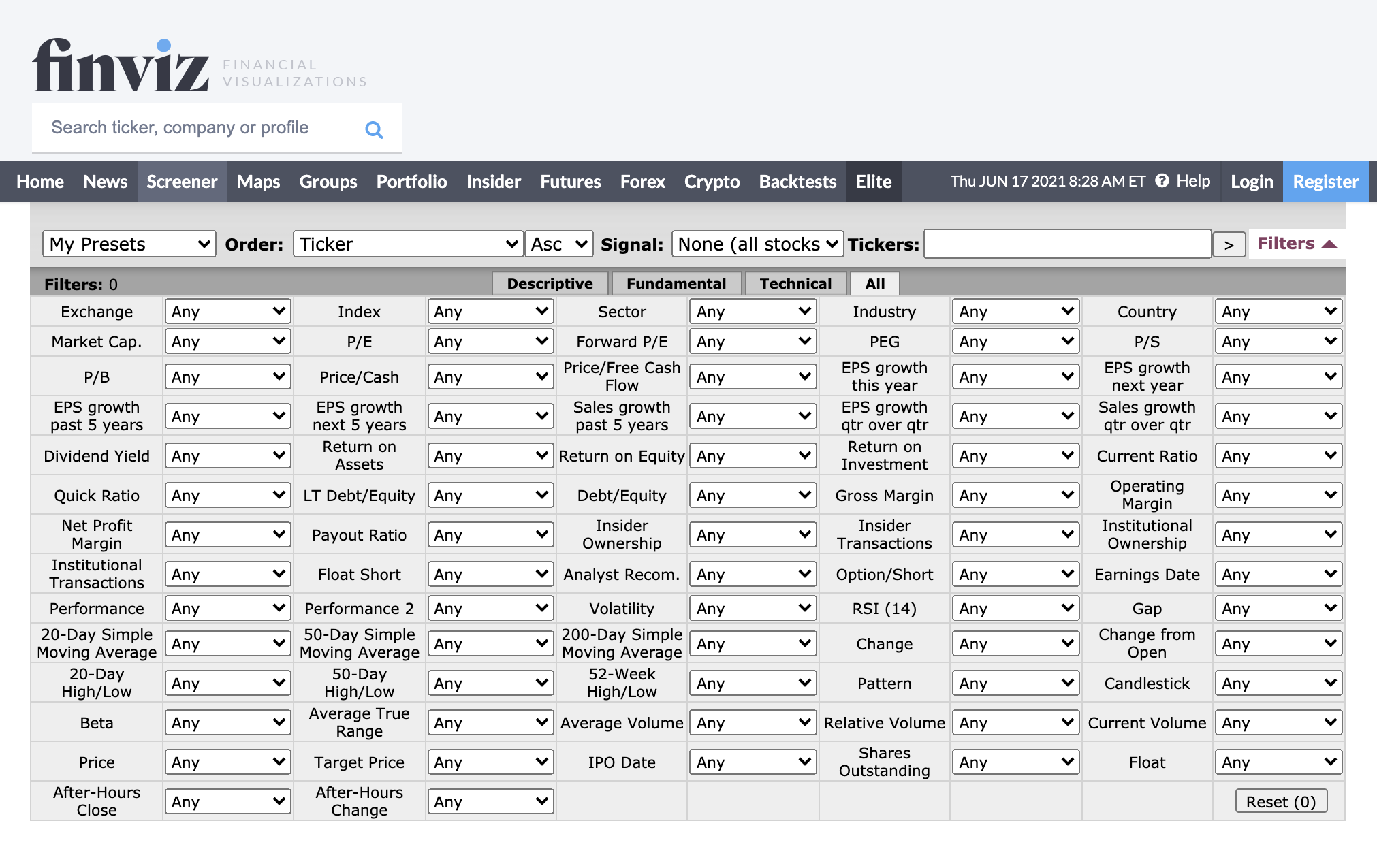This screenshot has width=1377, height=868.
Task: Click the Screener navigation icon
Action: coord(182,181)
